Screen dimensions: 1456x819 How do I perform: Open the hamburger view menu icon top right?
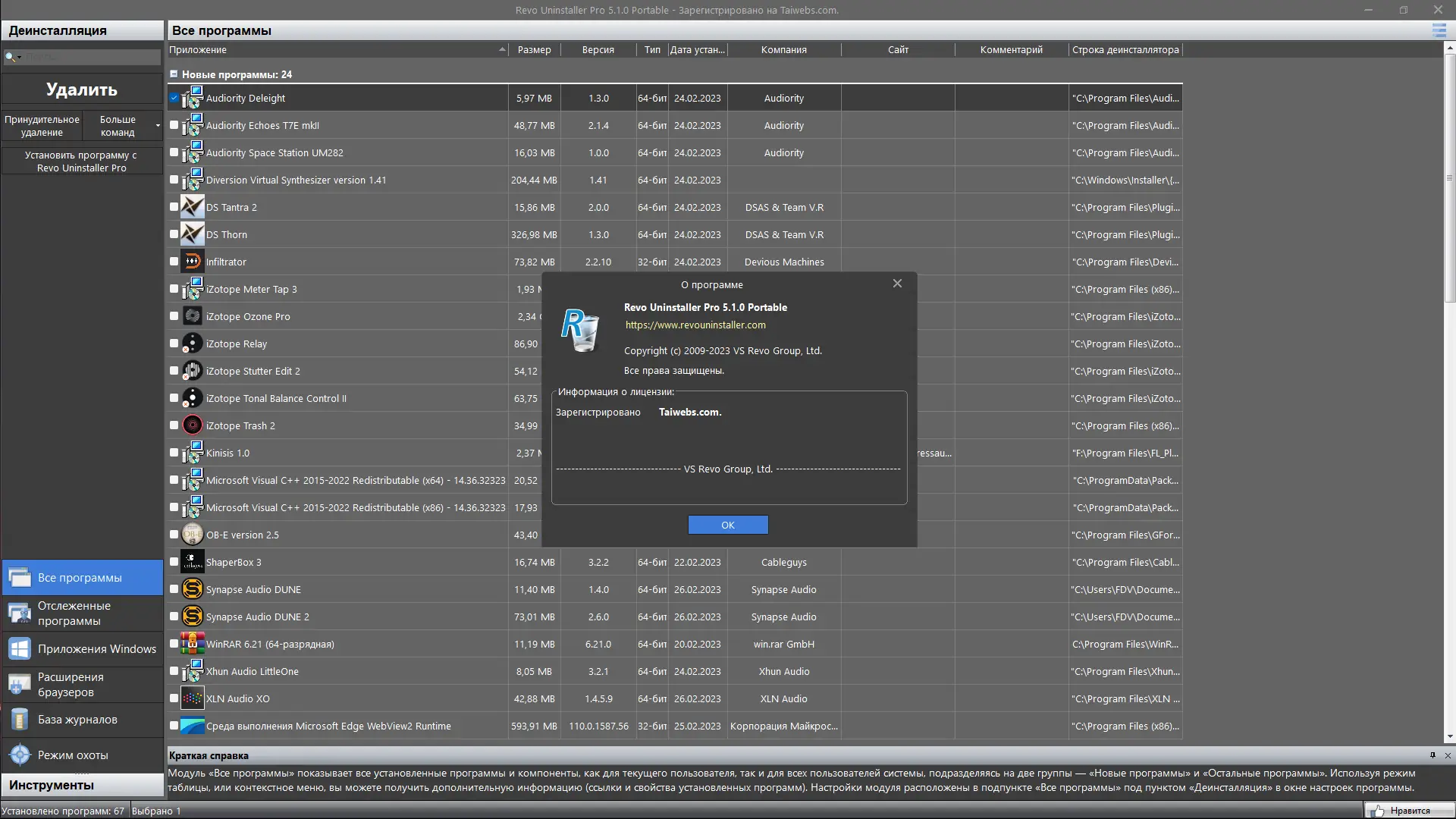coord(1439,30)
